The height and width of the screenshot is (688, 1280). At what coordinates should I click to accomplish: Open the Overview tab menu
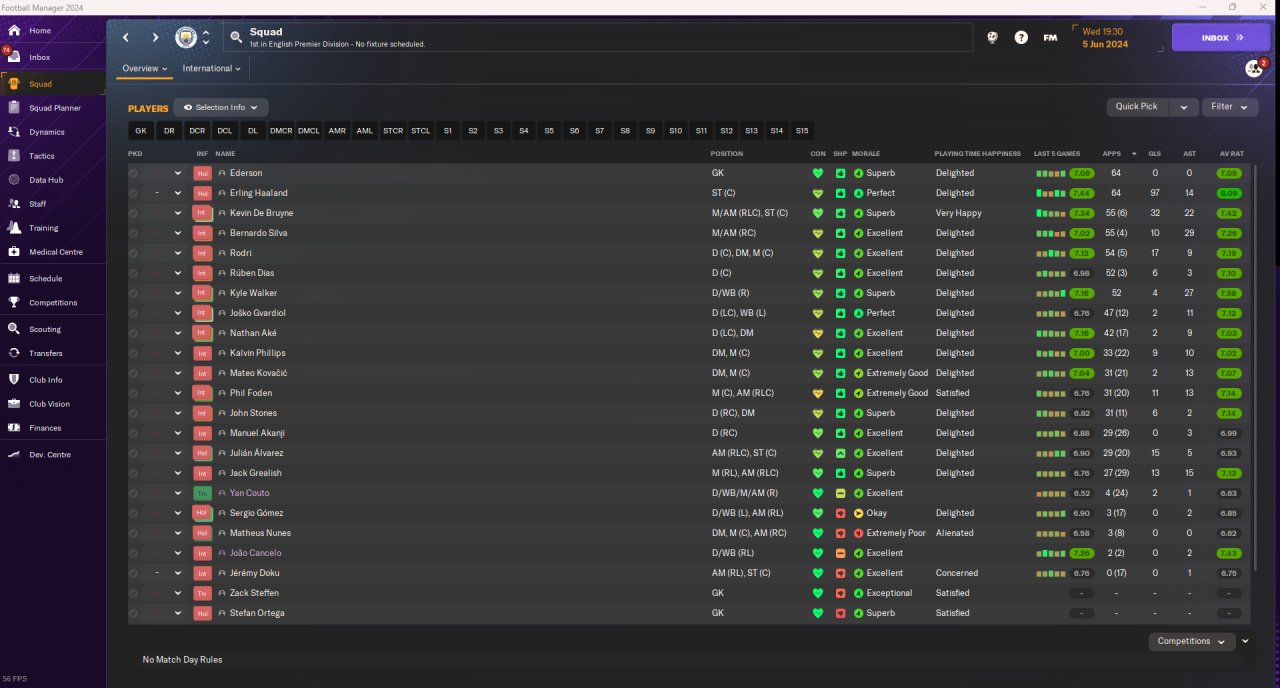[145, 69]
